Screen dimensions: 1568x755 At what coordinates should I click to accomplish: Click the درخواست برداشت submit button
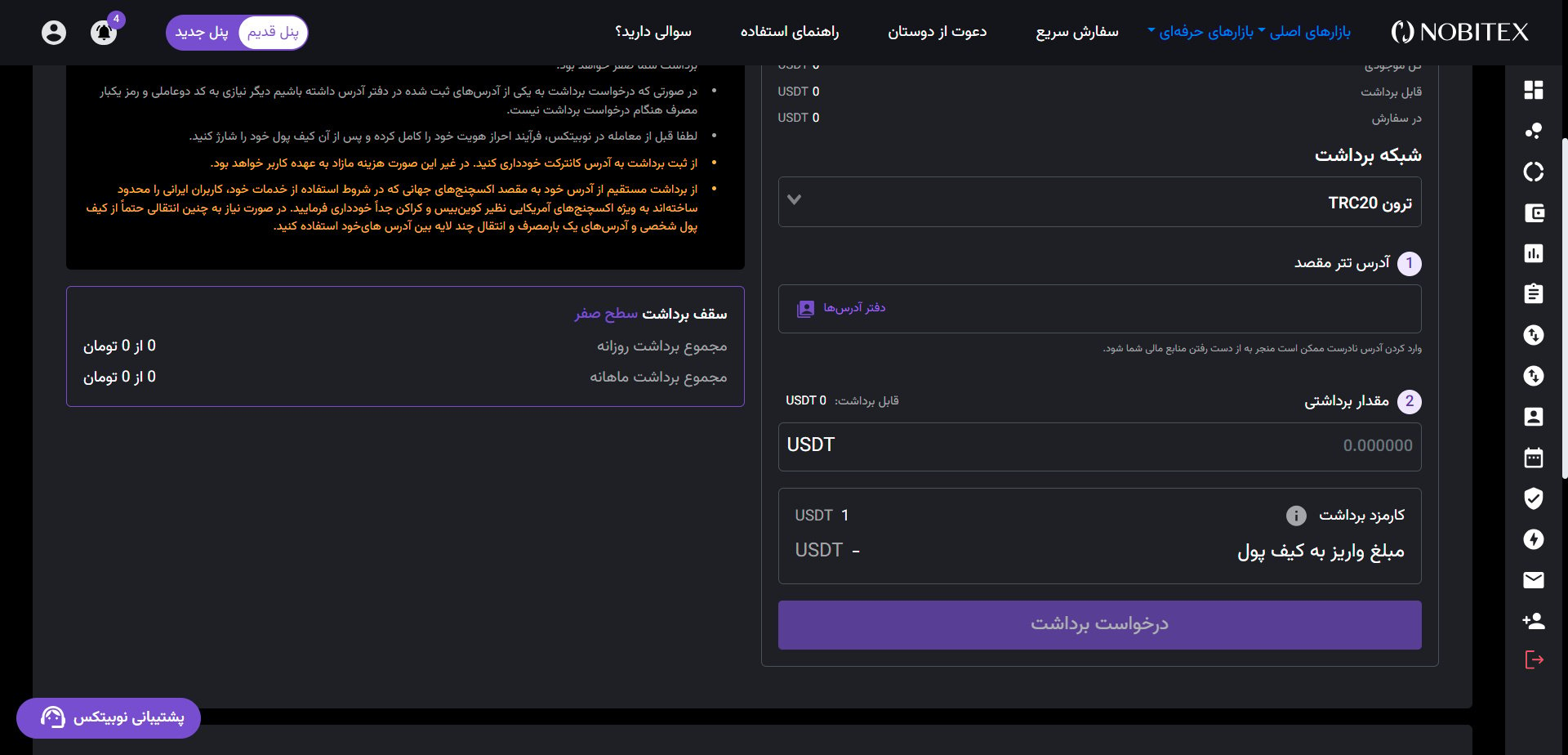1099,625
